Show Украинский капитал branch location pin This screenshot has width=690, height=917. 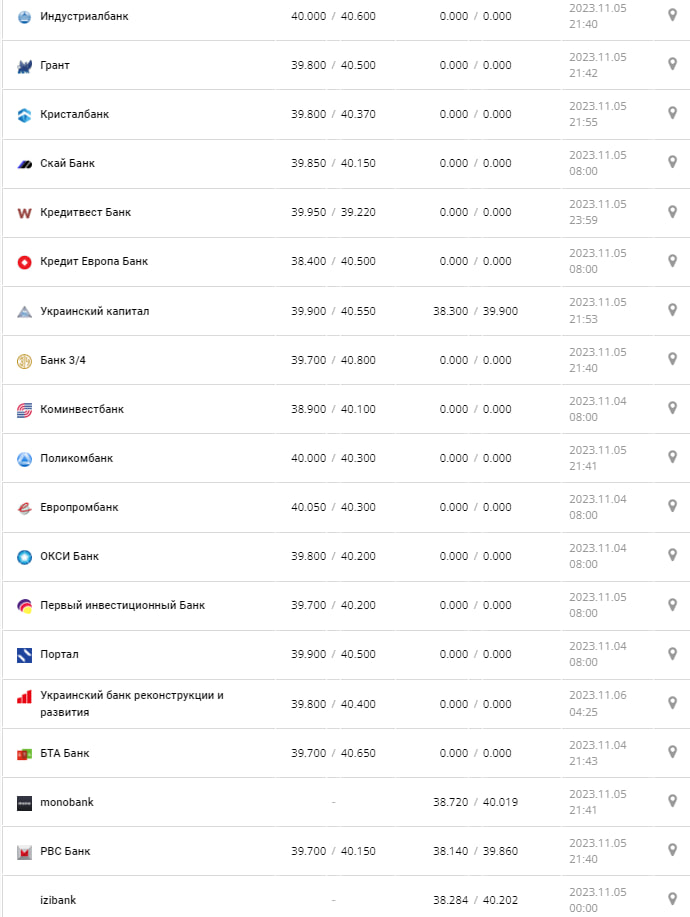point(672,310)
